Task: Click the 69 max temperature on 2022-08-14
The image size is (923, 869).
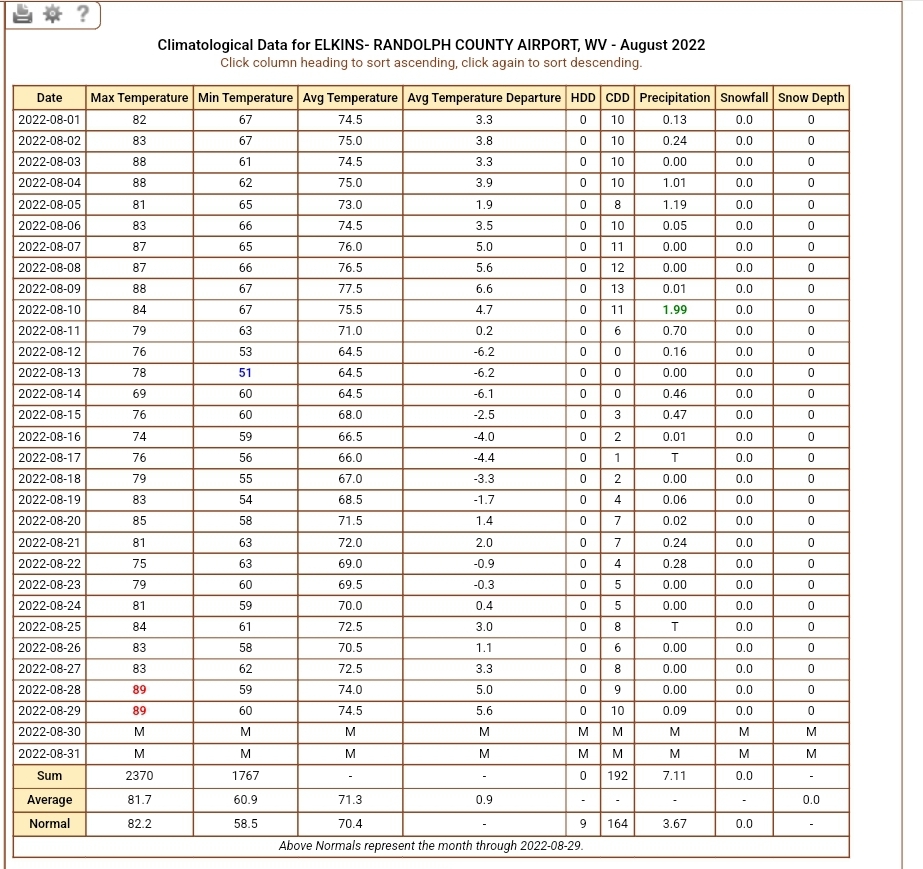Action: pos(140,394)
